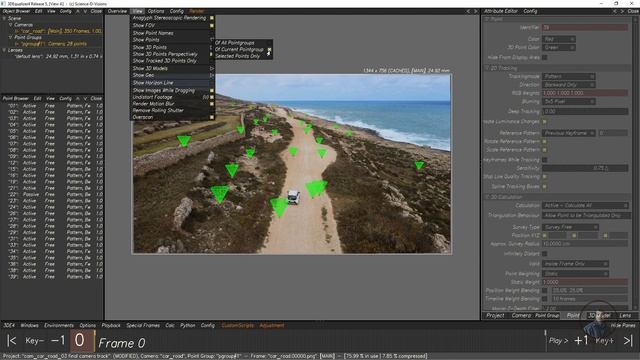Viewport: 640px width, 360px height.
Task: Switch to the Camera tab
Action: pos(521,316)
